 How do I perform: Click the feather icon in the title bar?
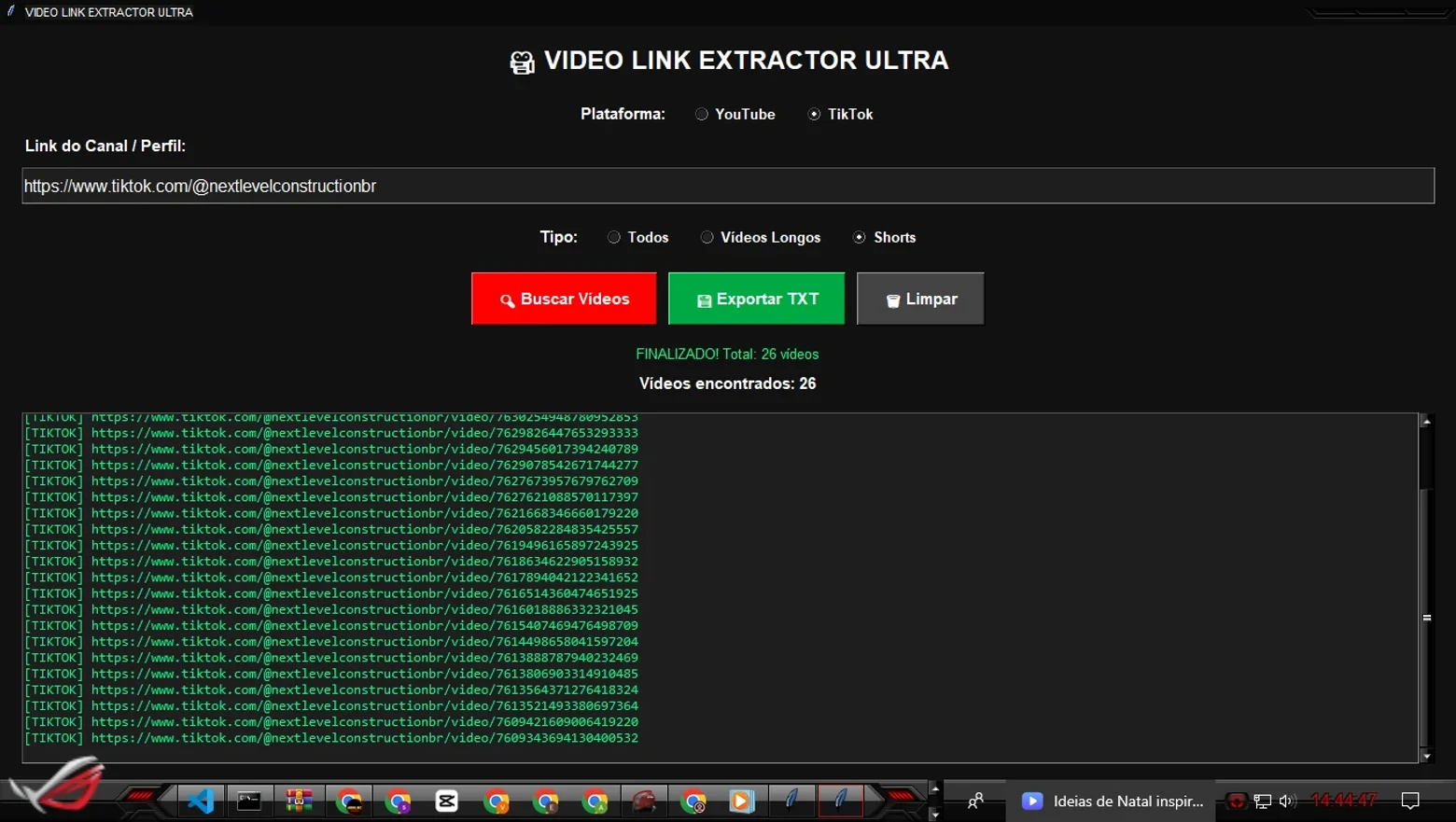[x=11, y=11]
